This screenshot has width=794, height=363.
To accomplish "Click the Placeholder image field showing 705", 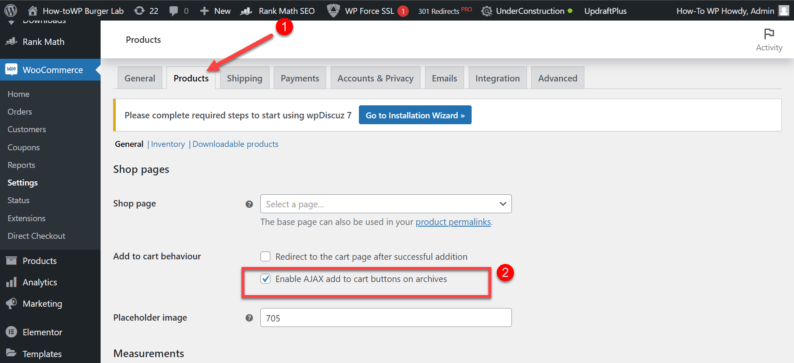I will click(386, 318).
